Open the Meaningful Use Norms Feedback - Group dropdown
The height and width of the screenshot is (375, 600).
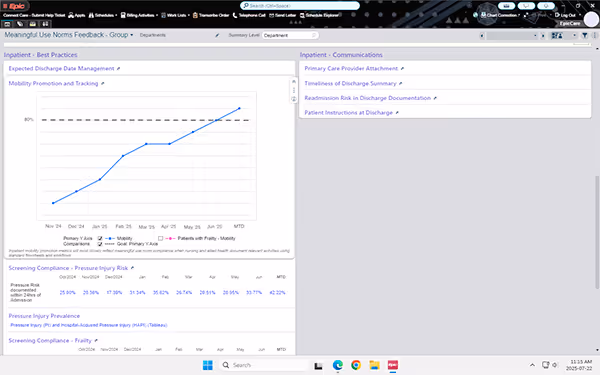132,35
